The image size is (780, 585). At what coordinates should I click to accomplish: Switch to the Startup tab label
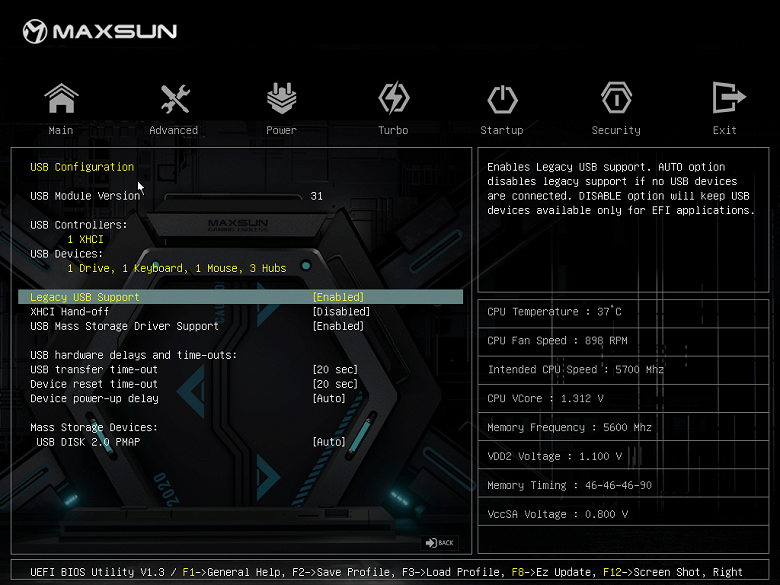pos(501,130)
